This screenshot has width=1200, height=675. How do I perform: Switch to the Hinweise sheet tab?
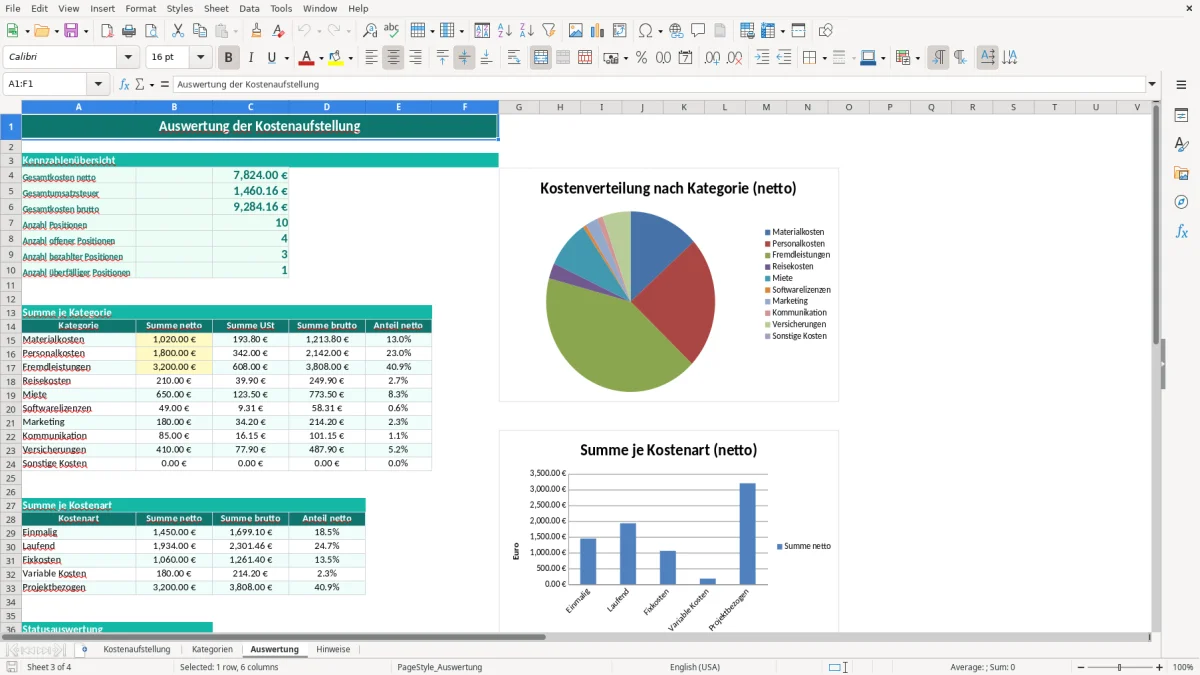click(x=333, y=649)
